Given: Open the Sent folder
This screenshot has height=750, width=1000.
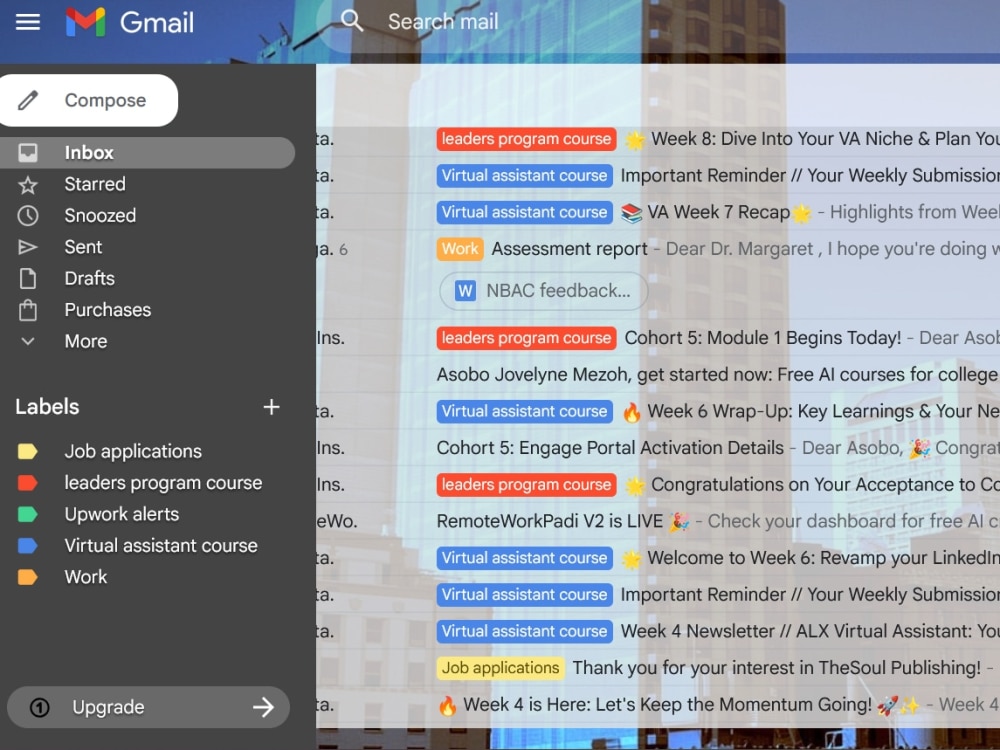Looking at the screenshot, I should click(x=147, y=247).
